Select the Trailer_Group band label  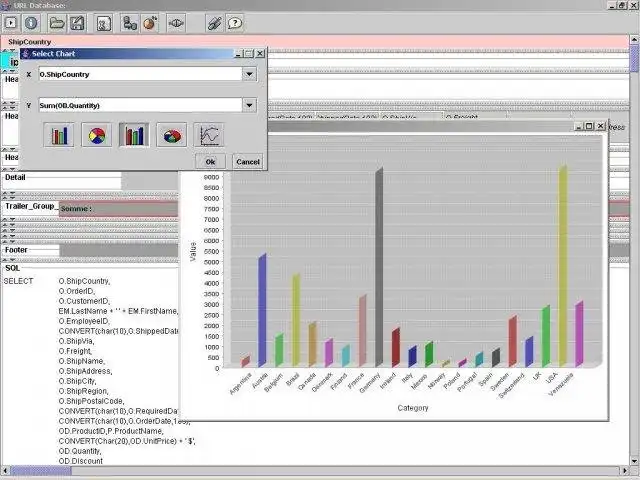[30, 206]
